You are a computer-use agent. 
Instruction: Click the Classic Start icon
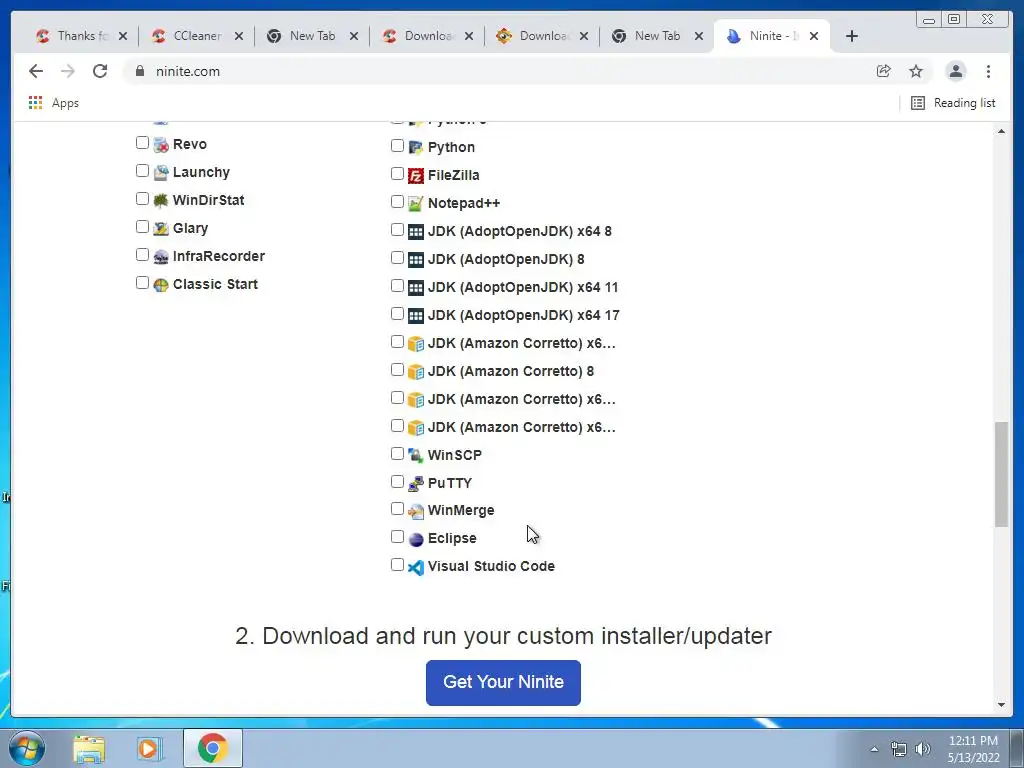(x=161, y=285)
